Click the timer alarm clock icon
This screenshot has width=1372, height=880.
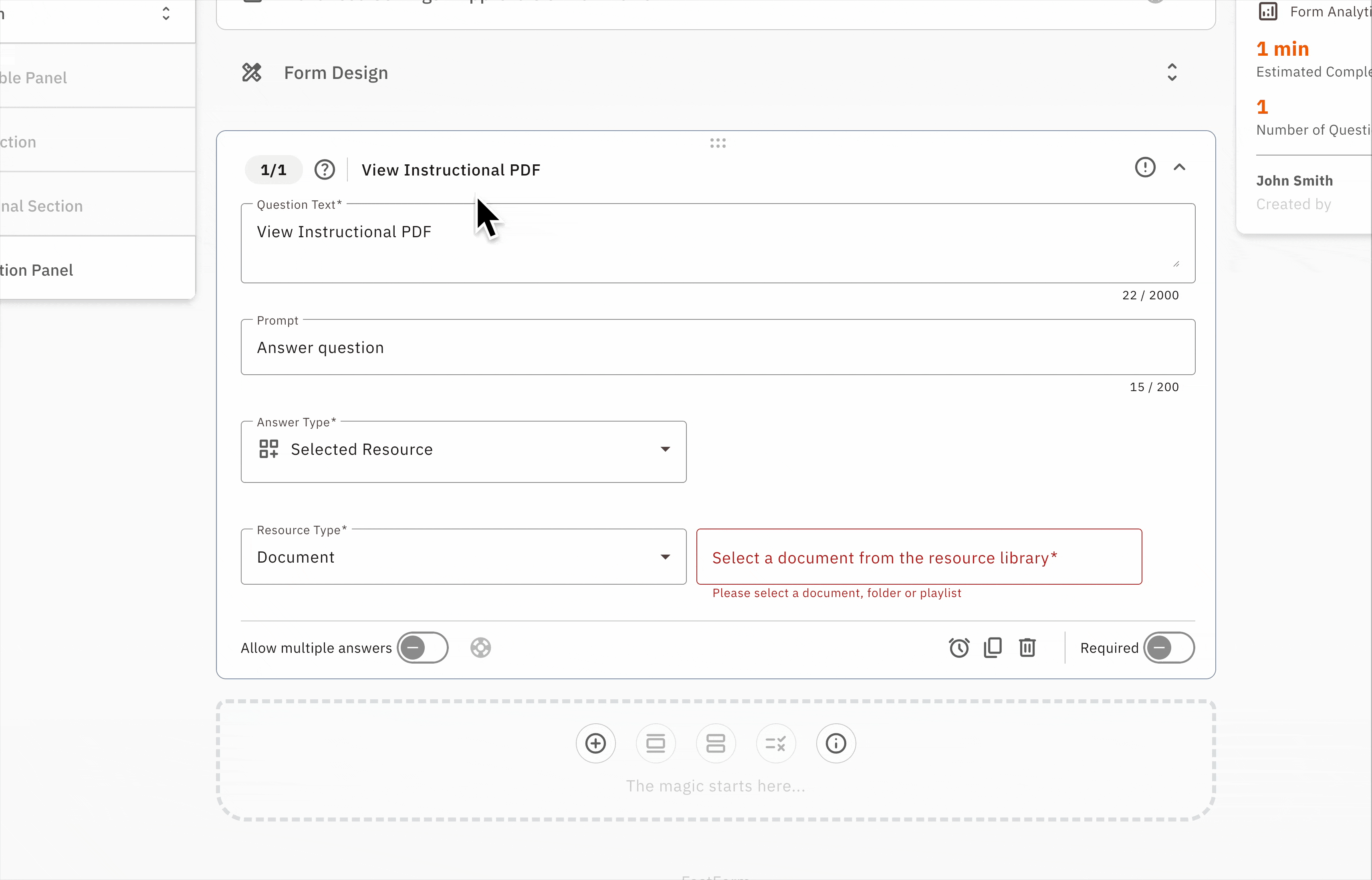(x=959, y=648)
